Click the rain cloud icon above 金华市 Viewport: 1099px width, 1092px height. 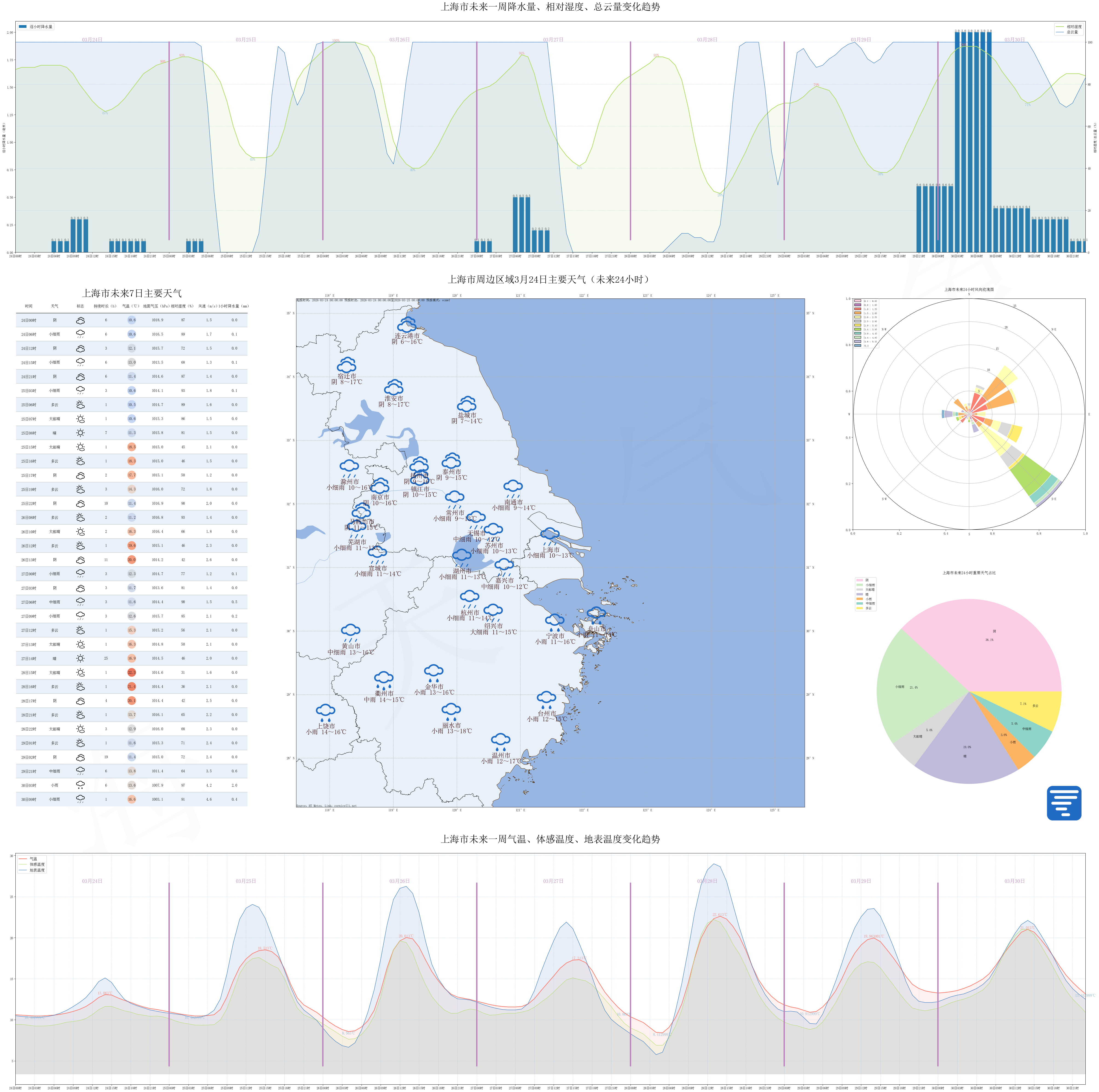pyautogui.click(x=434, y=672)
